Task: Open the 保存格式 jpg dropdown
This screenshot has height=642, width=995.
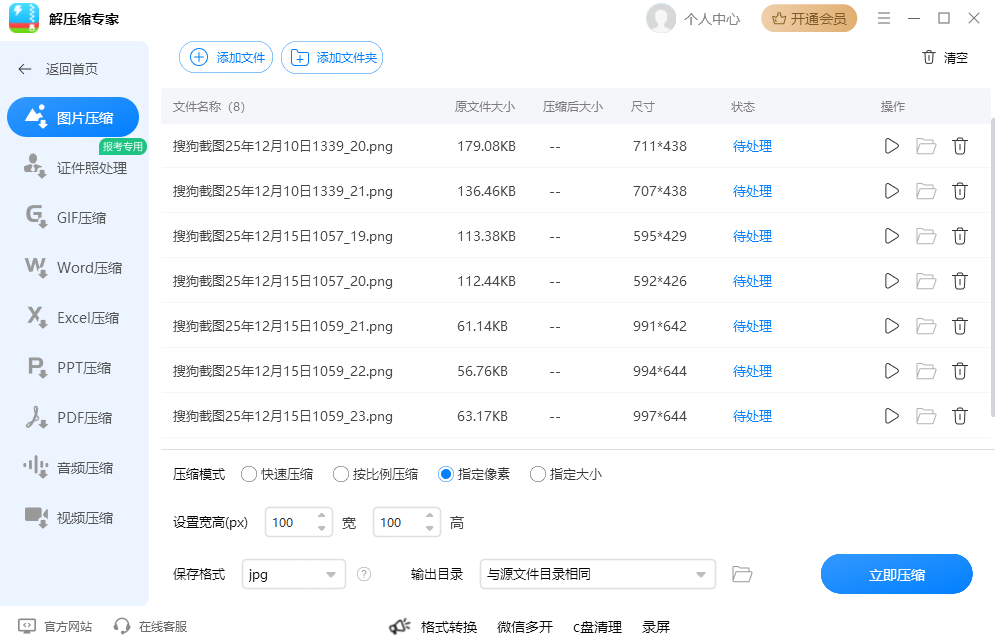Action: point(293,574)
